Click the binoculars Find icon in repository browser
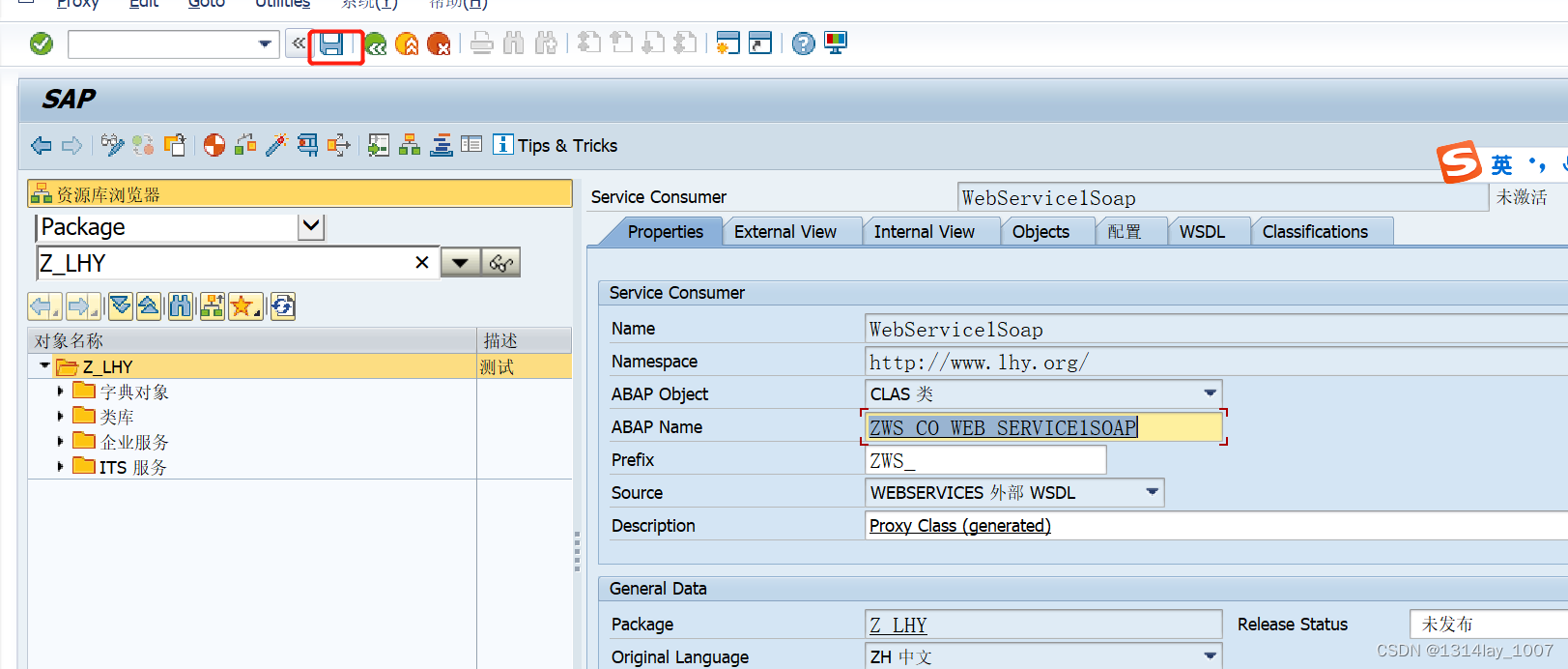 click(x=181, y=307)
